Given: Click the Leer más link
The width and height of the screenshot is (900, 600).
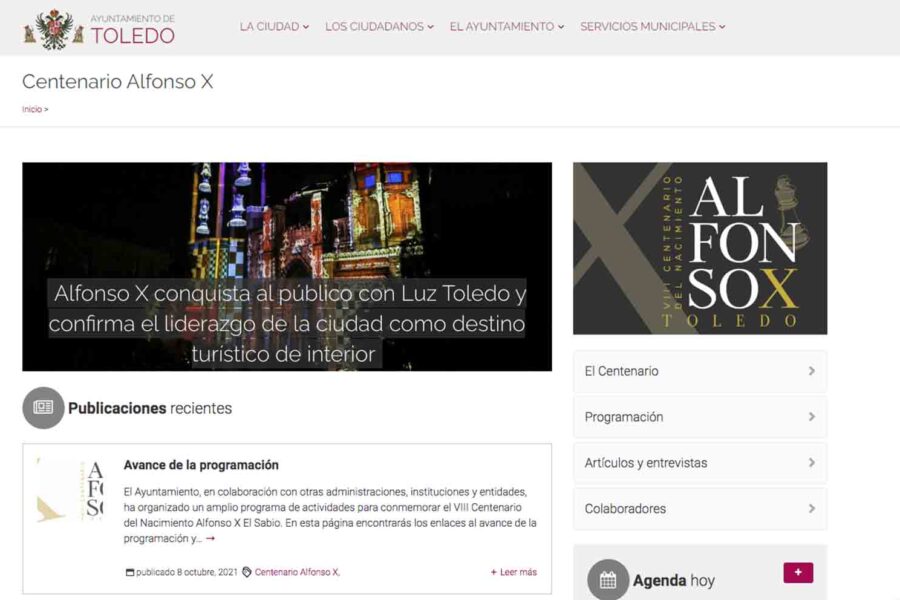Looking at the screenshot, I should click(x=514, y=572).
